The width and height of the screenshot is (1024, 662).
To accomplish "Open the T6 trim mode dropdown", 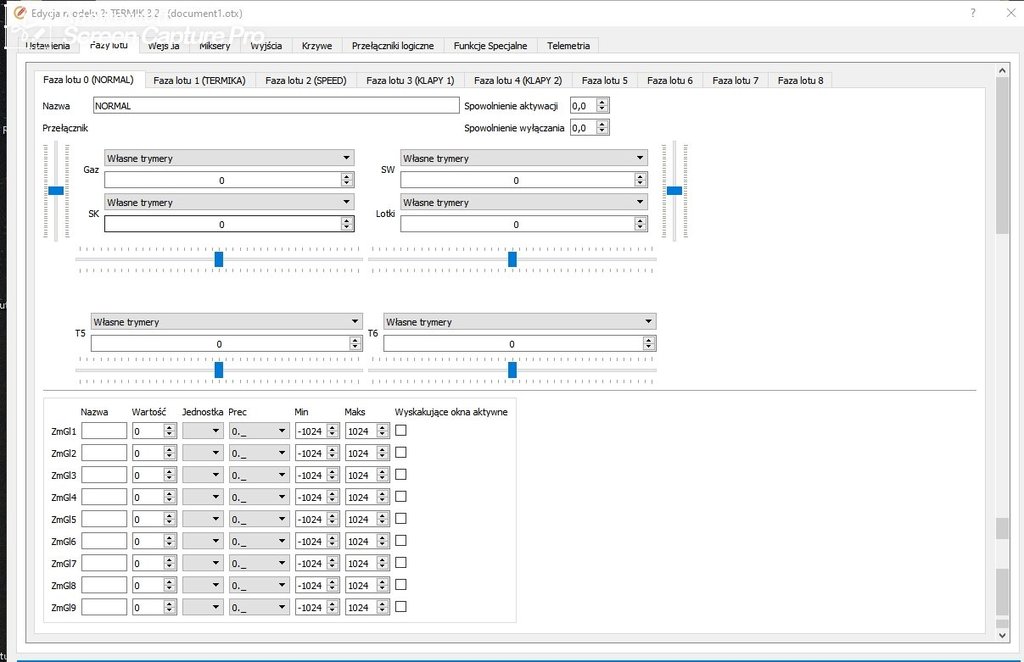I will [x=519, y=322].
